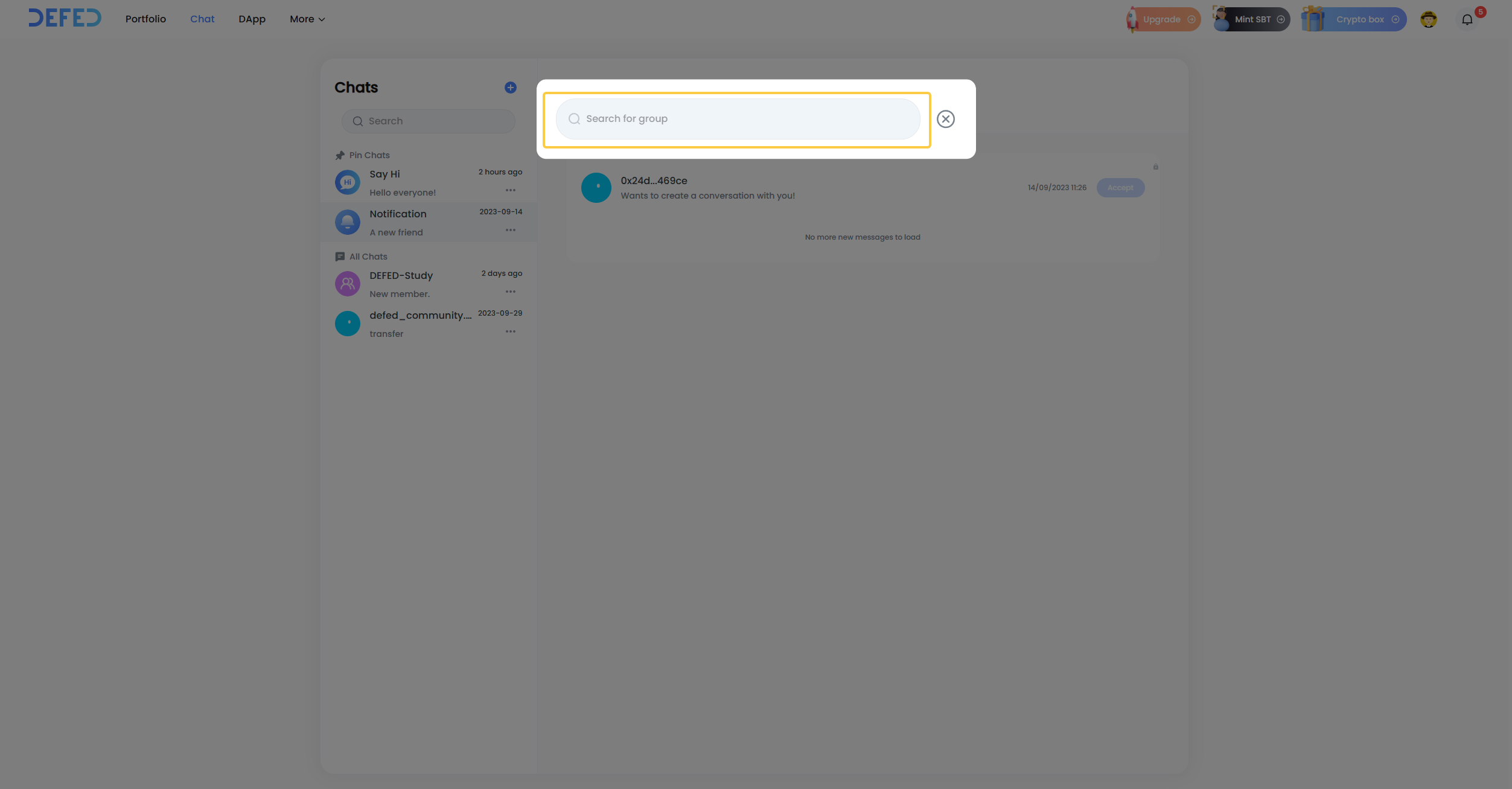Open options for the DEFED-Study chat
This screenshot has width=1512, height=789.
[x=510, y=292]
